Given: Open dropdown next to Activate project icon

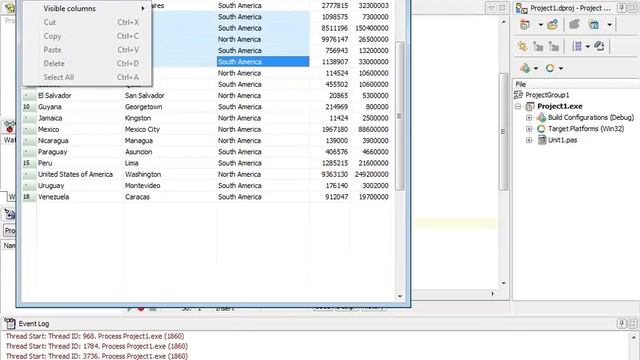Looking at the screenshot, I should click(x=540, y=25).
